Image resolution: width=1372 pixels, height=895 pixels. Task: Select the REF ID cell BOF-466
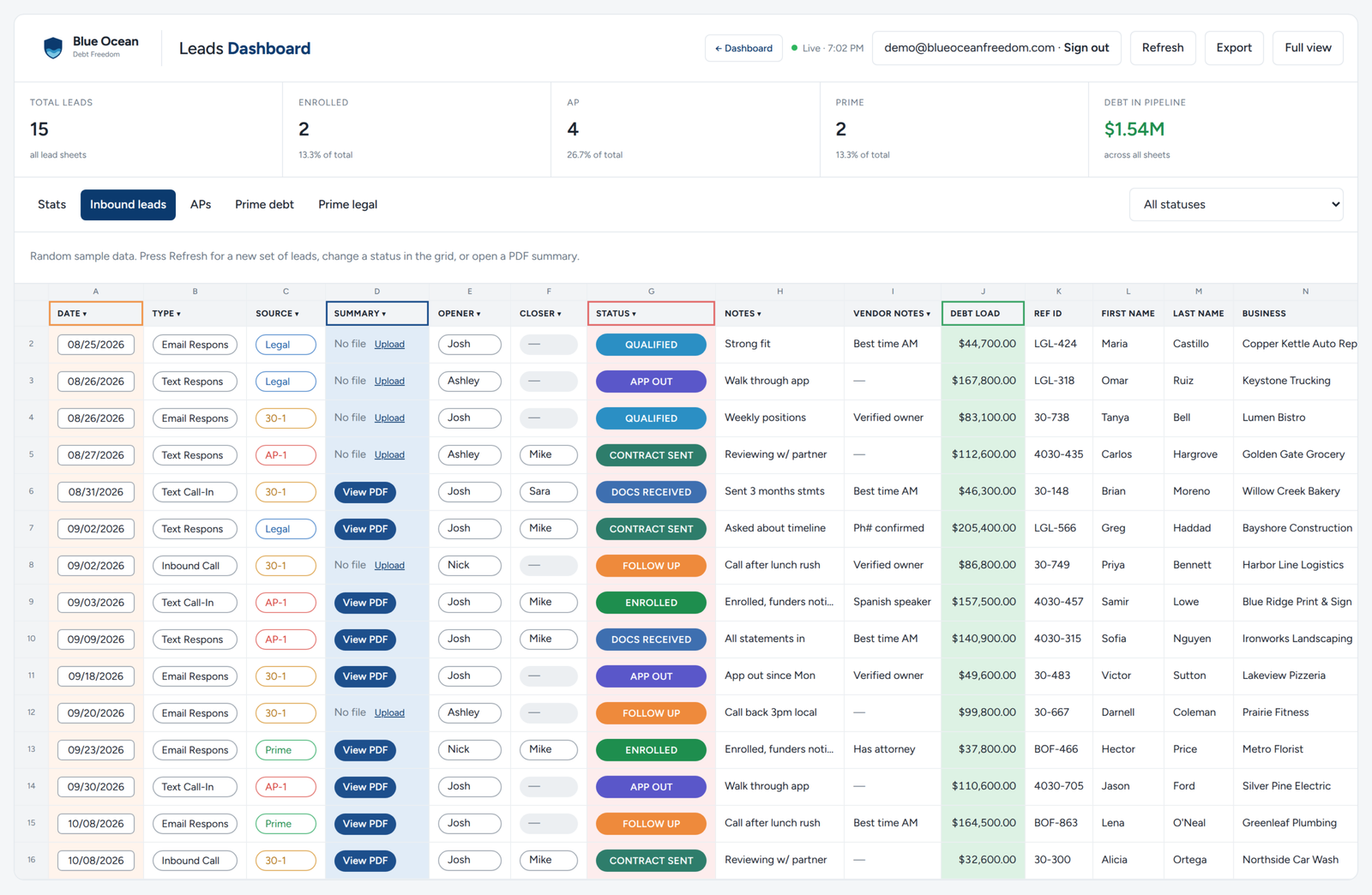click(1058, 750)
